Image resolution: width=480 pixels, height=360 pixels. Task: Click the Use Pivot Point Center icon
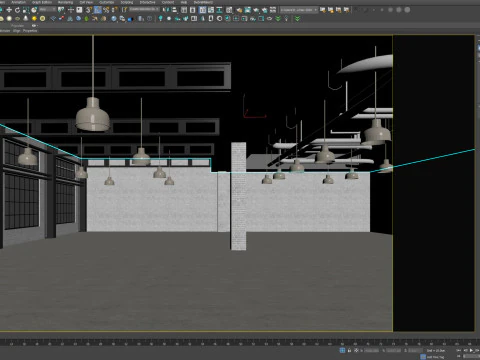pos(61,10)
